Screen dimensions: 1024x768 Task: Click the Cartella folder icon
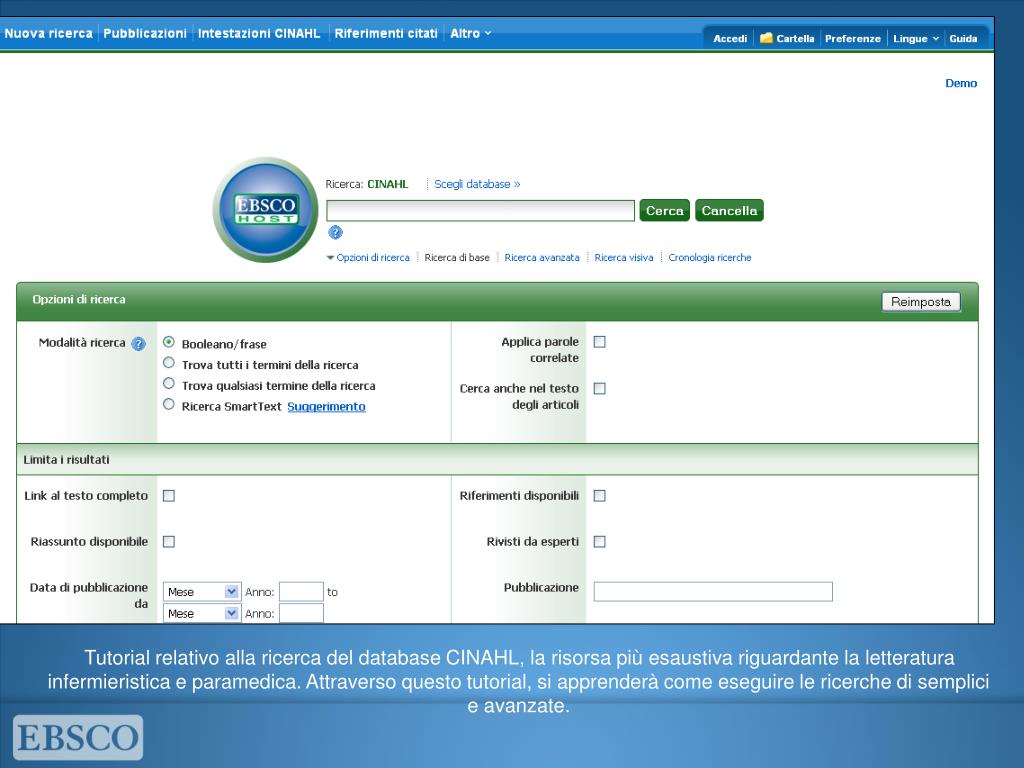tap(766, 38)
